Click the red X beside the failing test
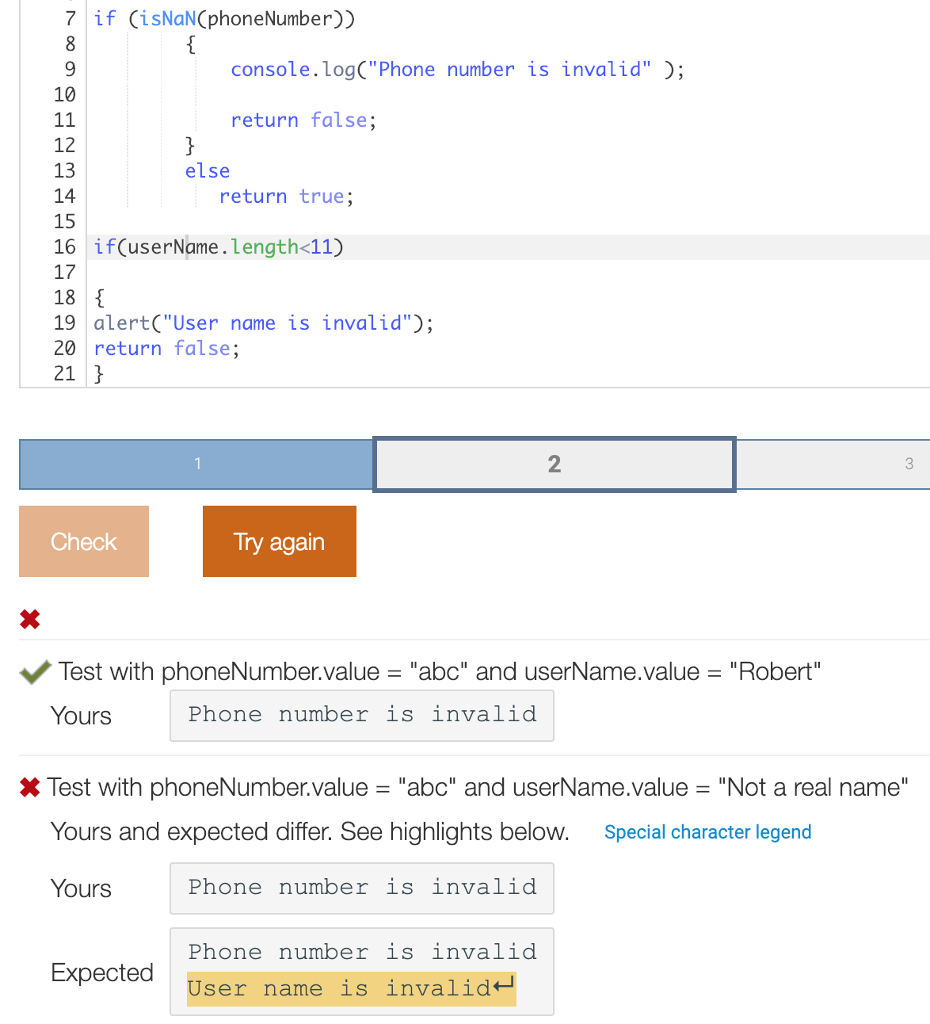This screenshot has height=1024, width=930. pyautogui.click(x=31, y=787)
